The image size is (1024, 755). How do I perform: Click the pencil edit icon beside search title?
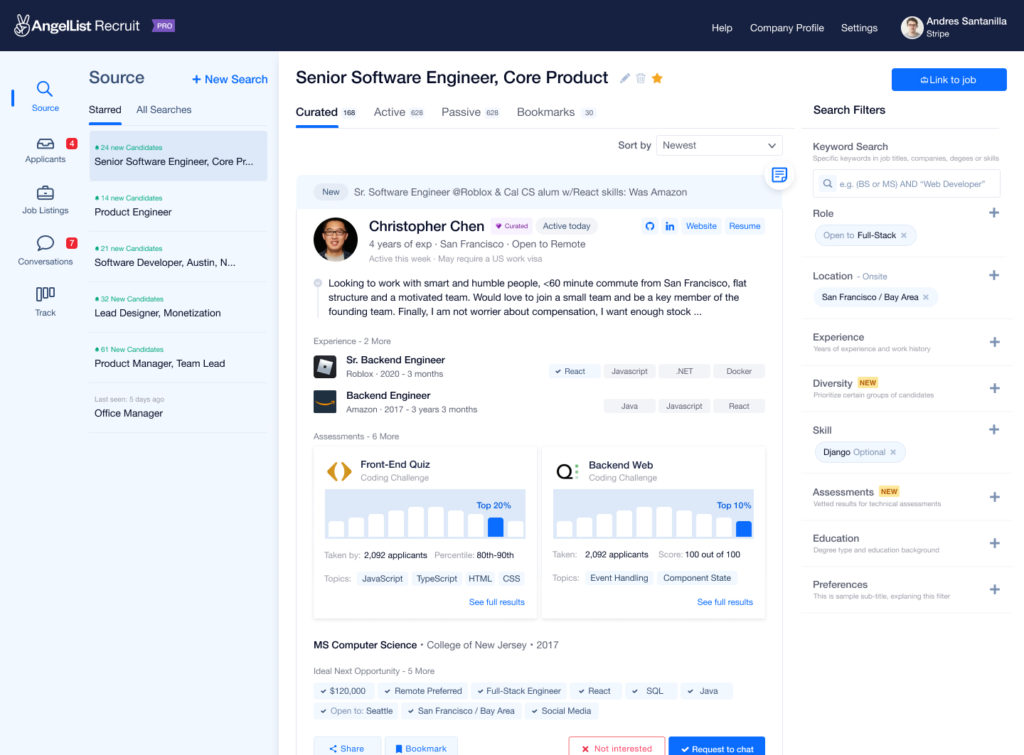625,79
